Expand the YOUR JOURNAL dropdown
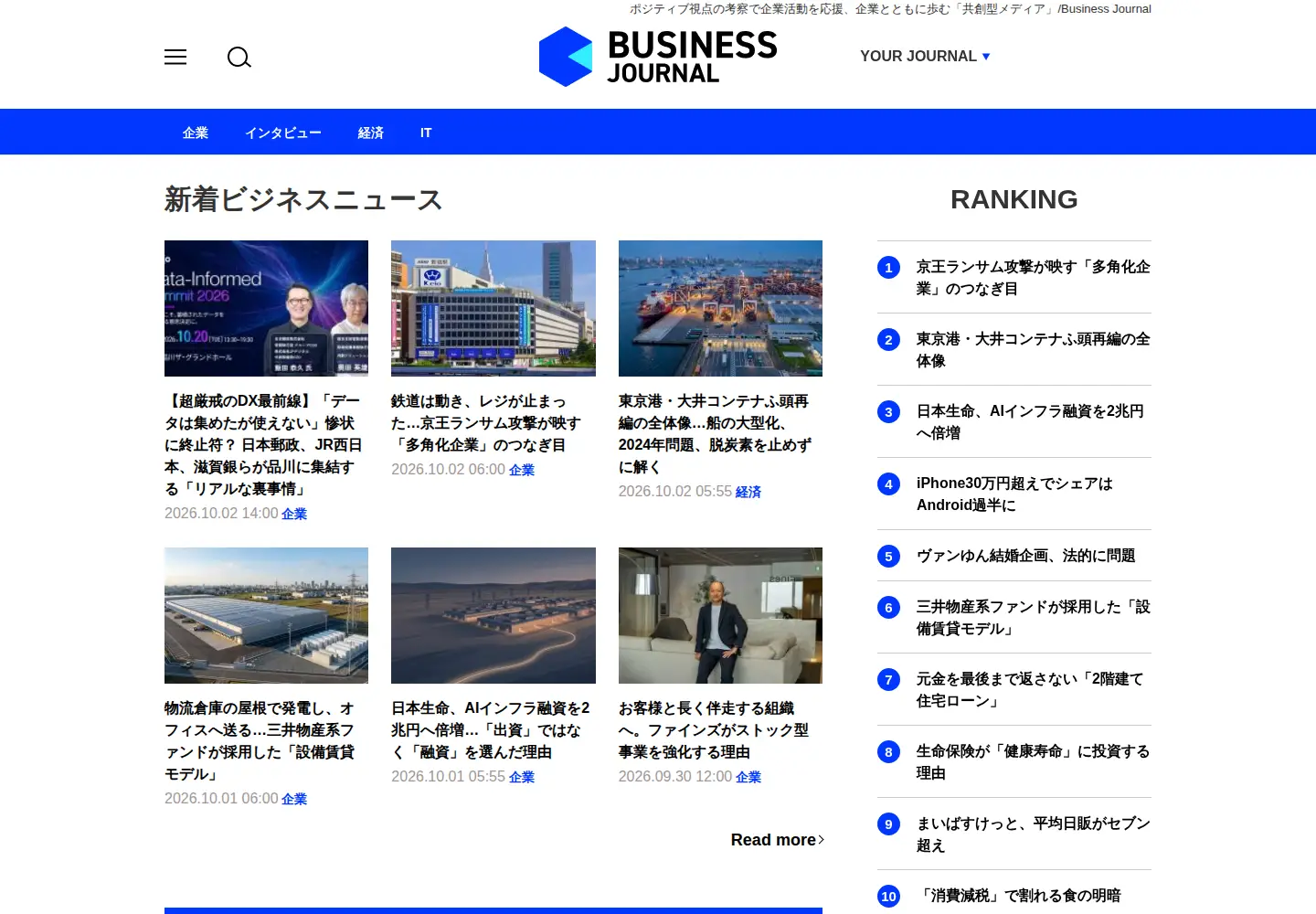Image resolution: width=1316 pixels, height=914 pixels. (x=925, y=57)
